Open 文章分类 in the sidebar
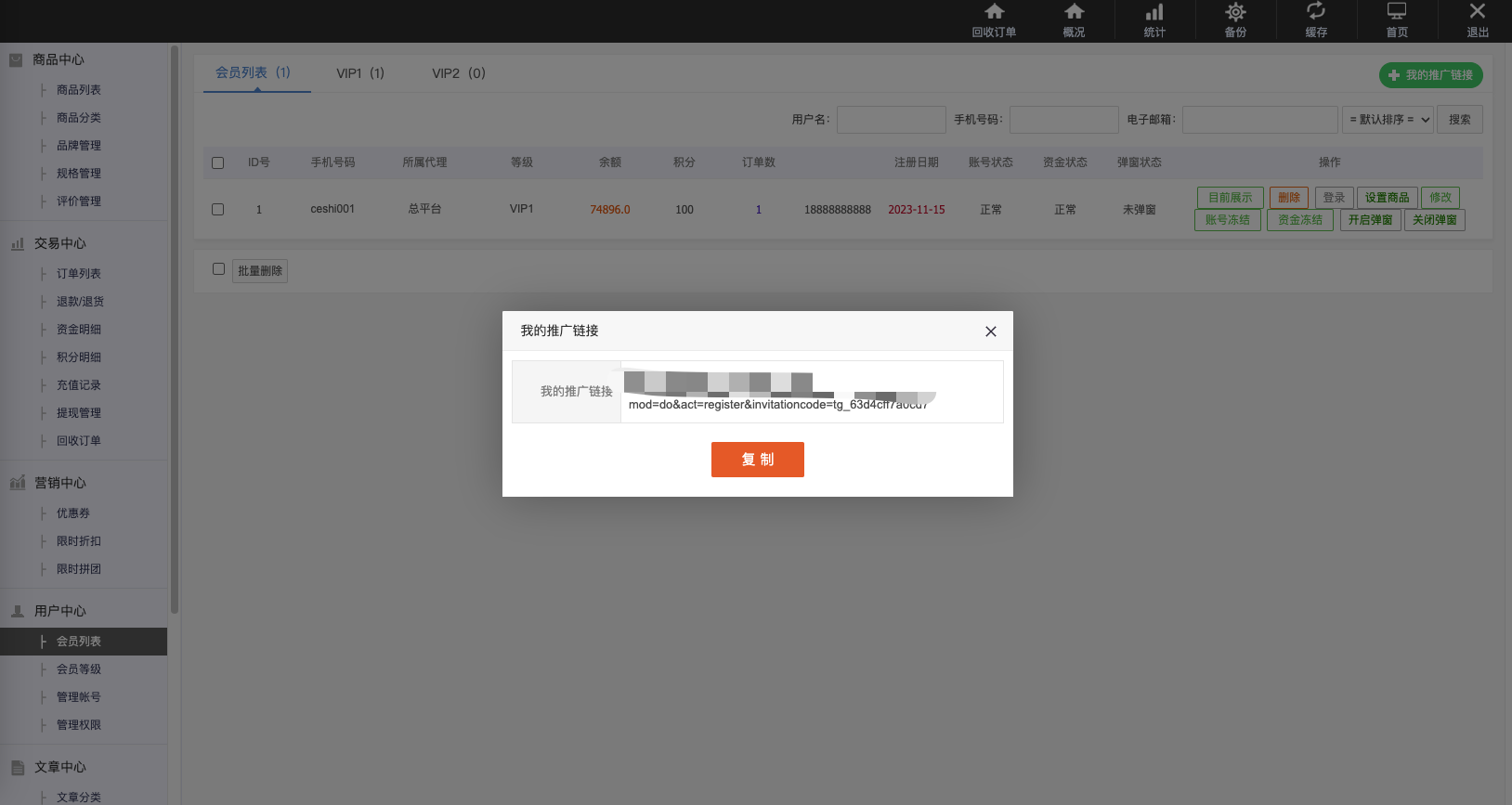Viewport: 1512px width, 805px height. click(79, 797)
